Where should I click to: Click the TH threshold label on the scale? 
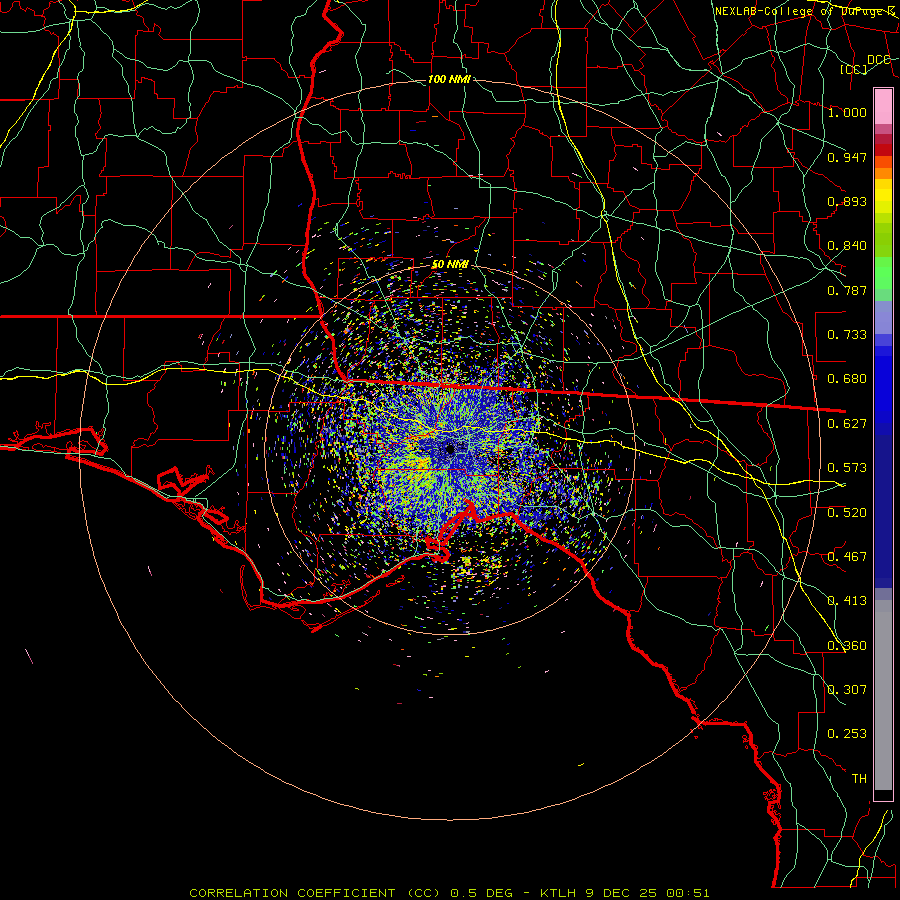859,779
